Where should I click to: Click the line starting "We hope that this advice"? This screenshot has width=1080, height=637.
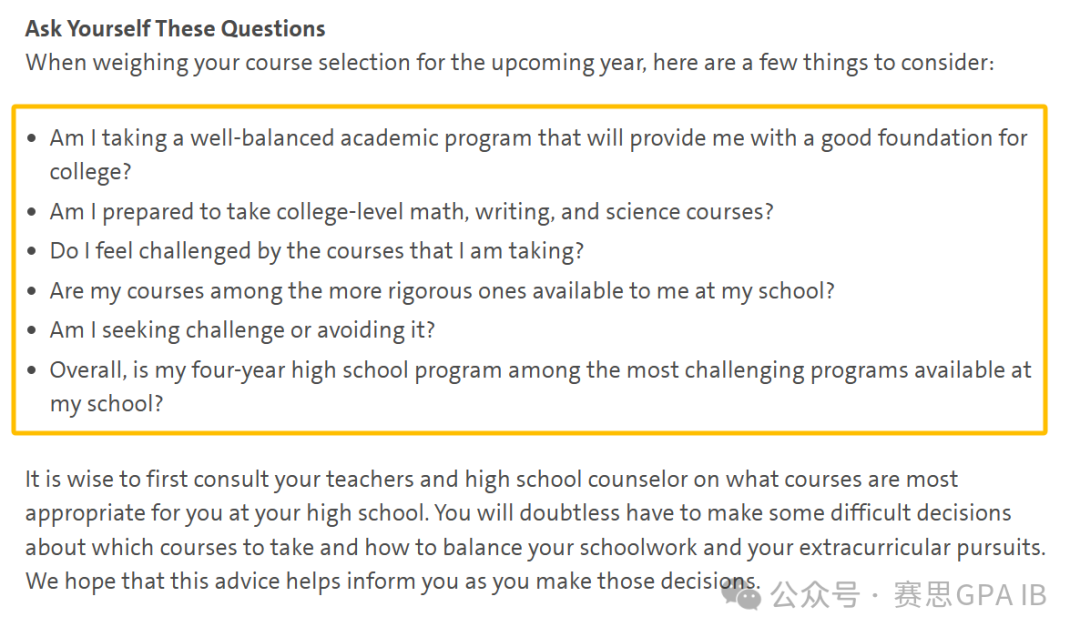point(392,581)
